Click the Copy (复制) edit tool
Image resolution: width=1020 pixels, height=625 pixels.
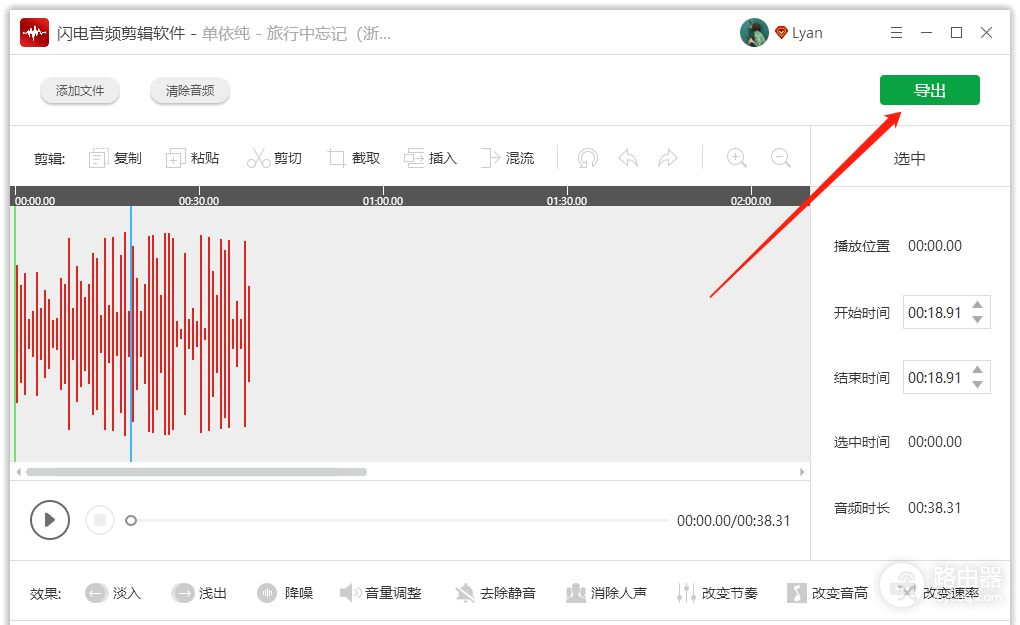(x=115, y=158)
